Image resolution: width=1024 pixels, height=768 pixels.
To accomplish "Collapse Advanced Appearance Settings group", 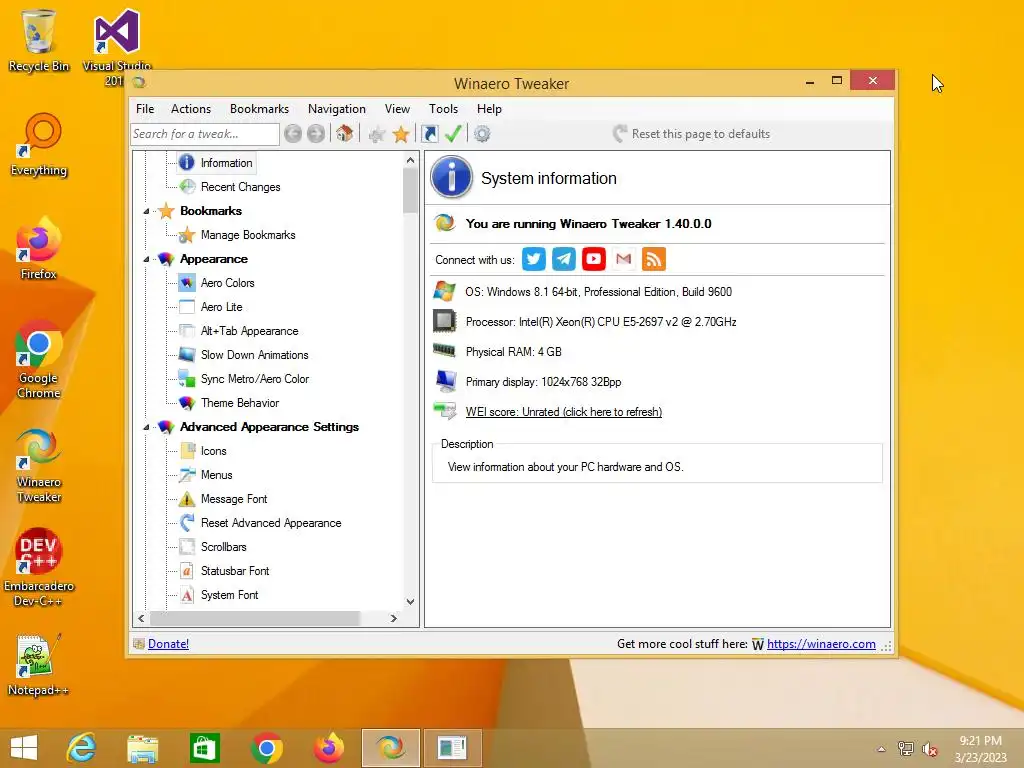I will (146, 427).
